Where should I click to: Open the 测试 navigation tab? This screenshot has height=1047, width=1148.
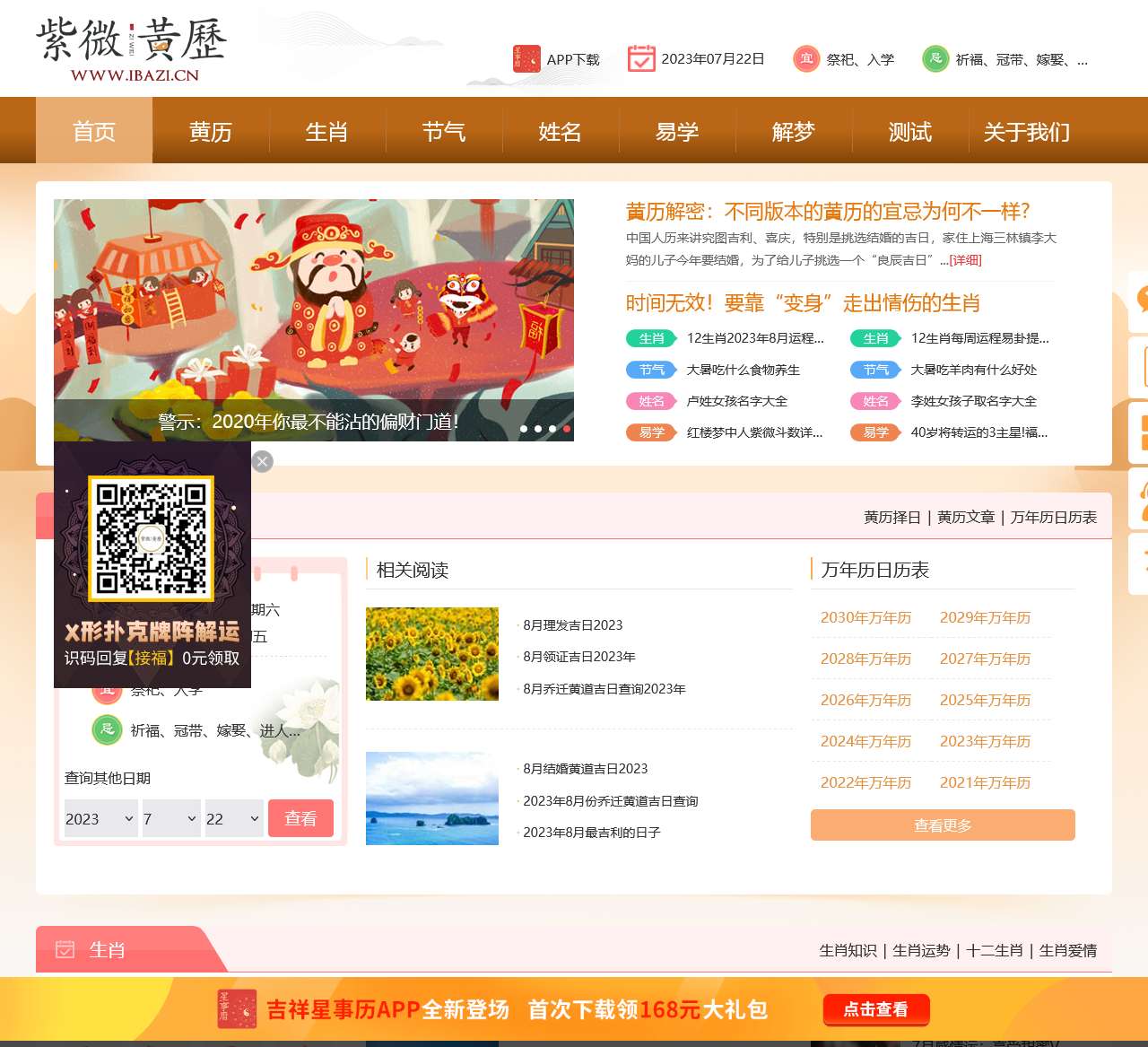point(910,131)
